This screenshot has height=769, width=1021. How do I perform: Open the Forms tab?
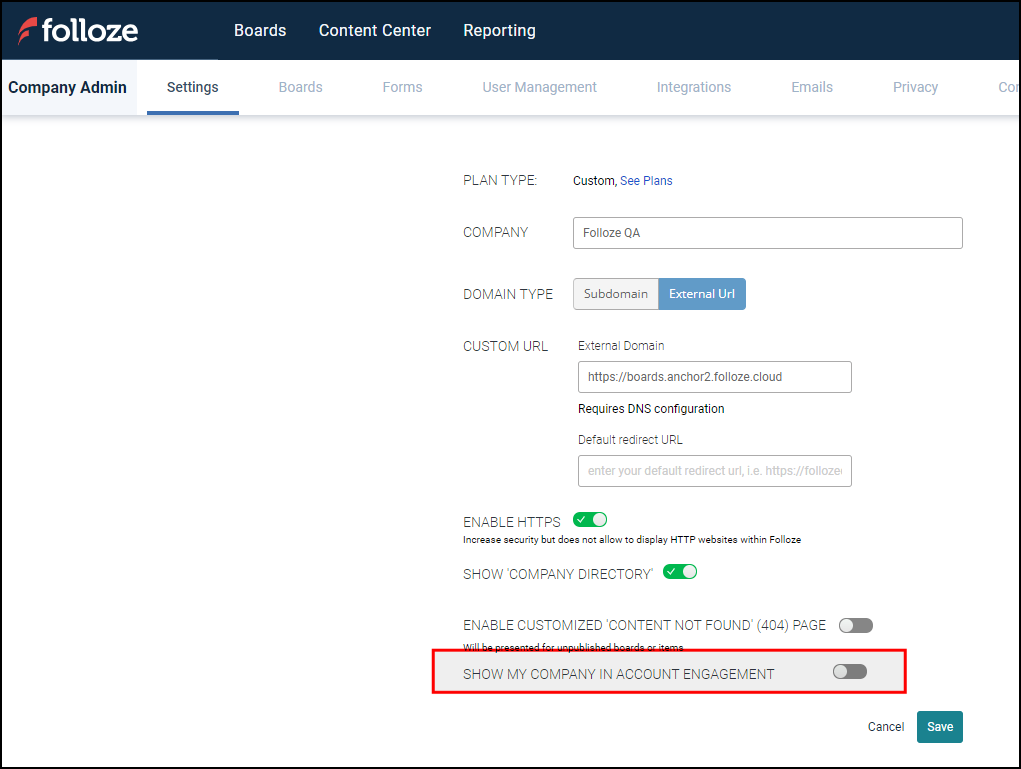pos(402,87)
